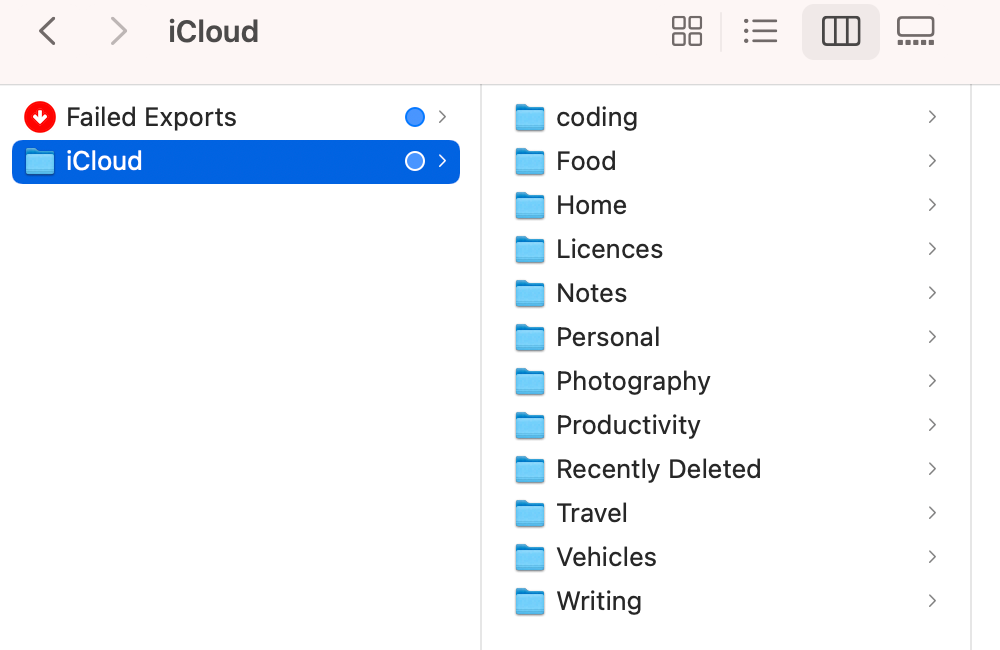Click the forward navigation arrow
The width and height of the screenshot is (1000, 650).
tap(118, 31)
